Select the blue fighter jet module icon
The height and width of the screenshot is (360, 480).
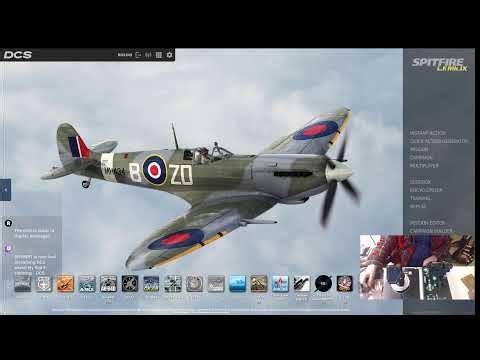point(151,284)
